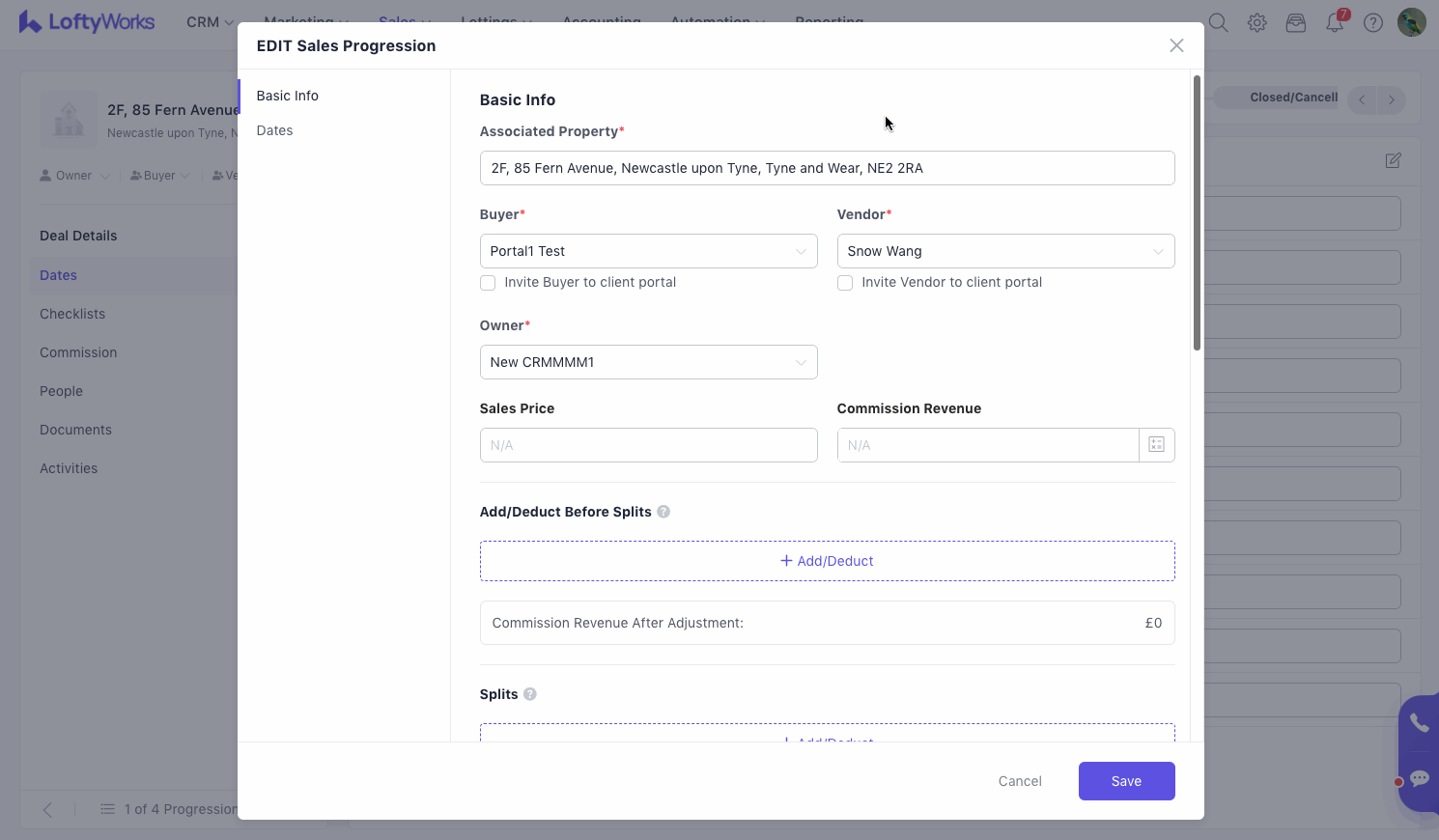Screen dimensions: 1439x840
Task: Open the commission revenue calculator icon
Action: (1156, 445)
